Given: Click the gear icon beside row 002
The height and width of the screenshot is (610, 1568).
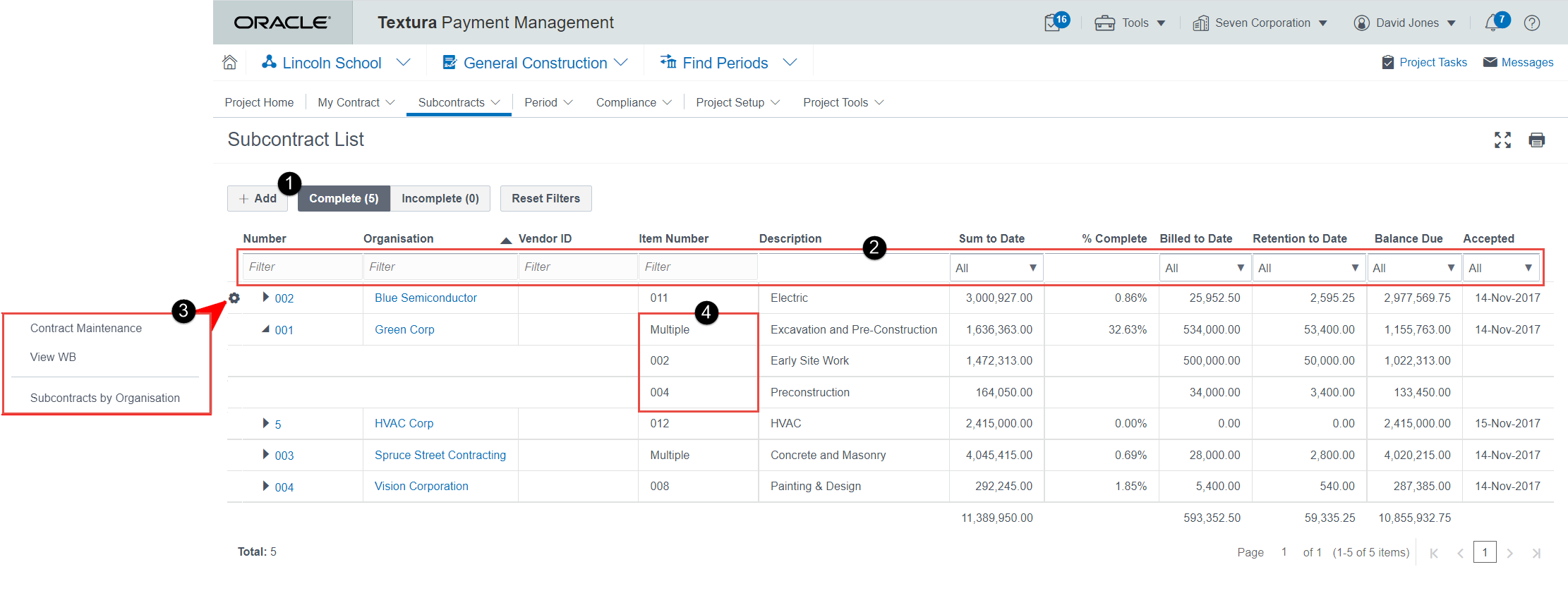Looking at the screenshot, I should pyautogui.click(x=234, y=298).
